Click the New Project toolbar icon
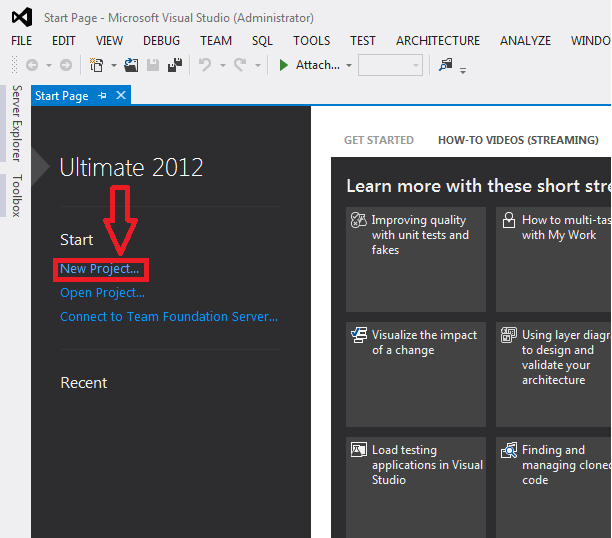This screenshot has height=538, width=612. 96,65
